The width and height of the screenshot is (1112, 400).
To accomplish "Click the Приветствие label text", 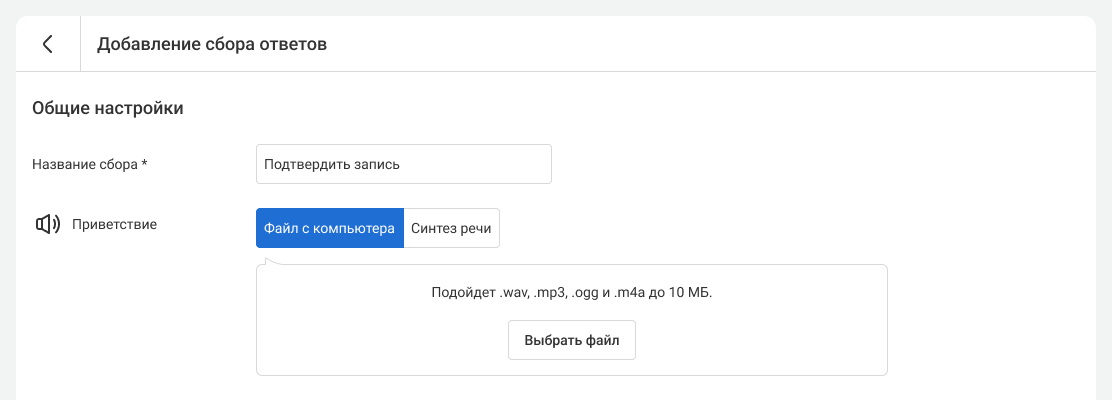I will tap(114, 224).
